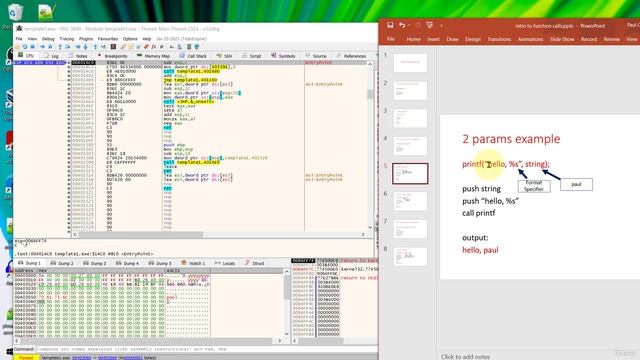The width and height of the screenshot is (640, 360).
Task: Open the Windows Start button
Action: (x=9, y=351)
